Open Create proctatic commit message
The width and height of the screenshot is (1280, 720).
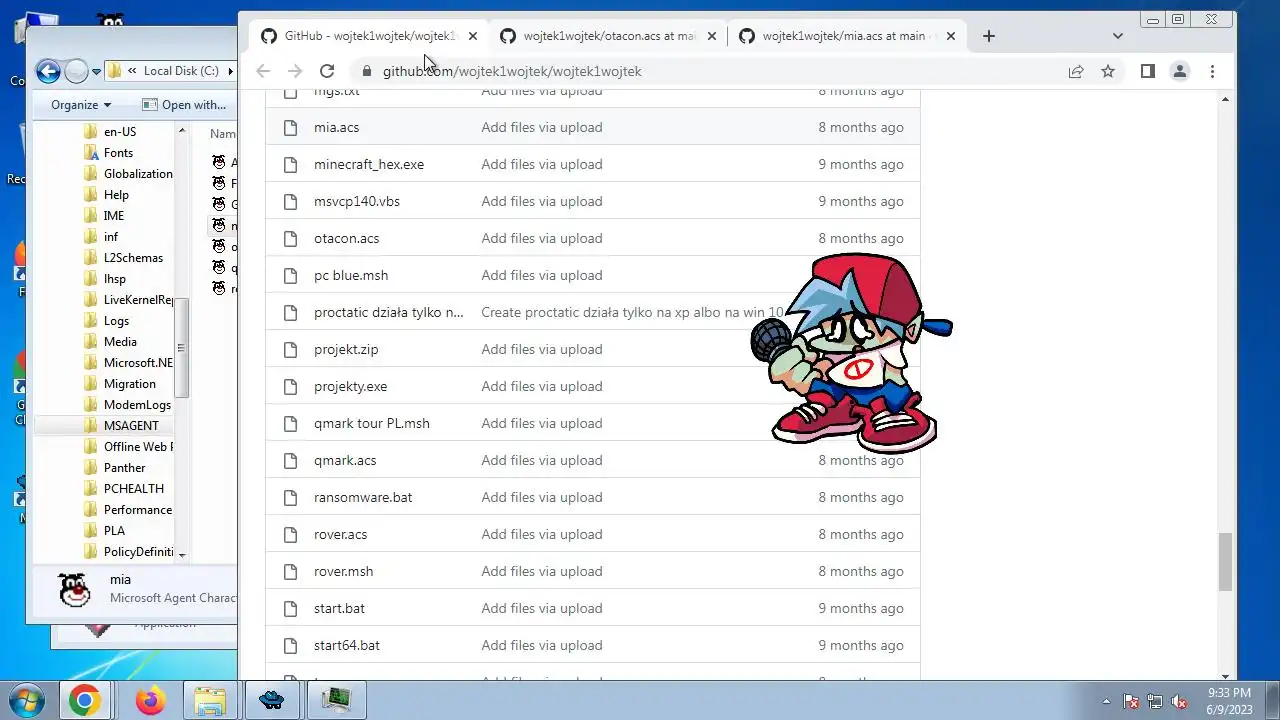tap(632, 312)
